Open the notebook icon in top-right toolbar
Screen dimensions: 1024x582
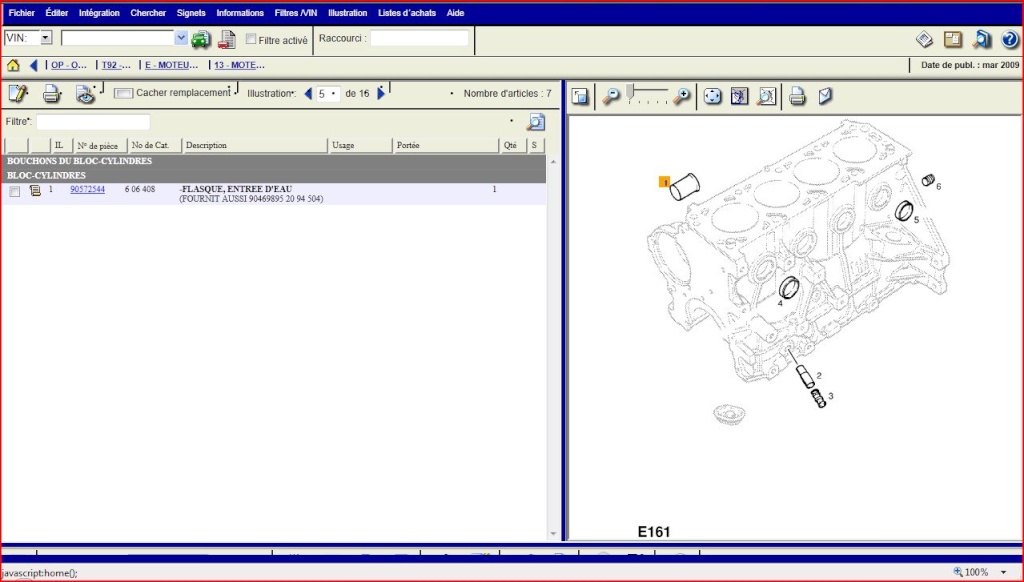coord(953,40)
